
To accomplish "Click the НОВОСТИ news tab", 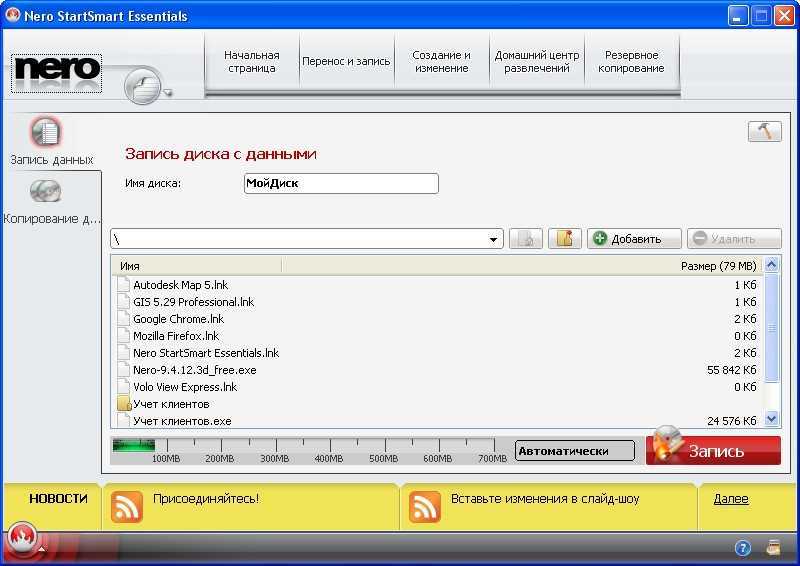I will (x=58, y=499).
